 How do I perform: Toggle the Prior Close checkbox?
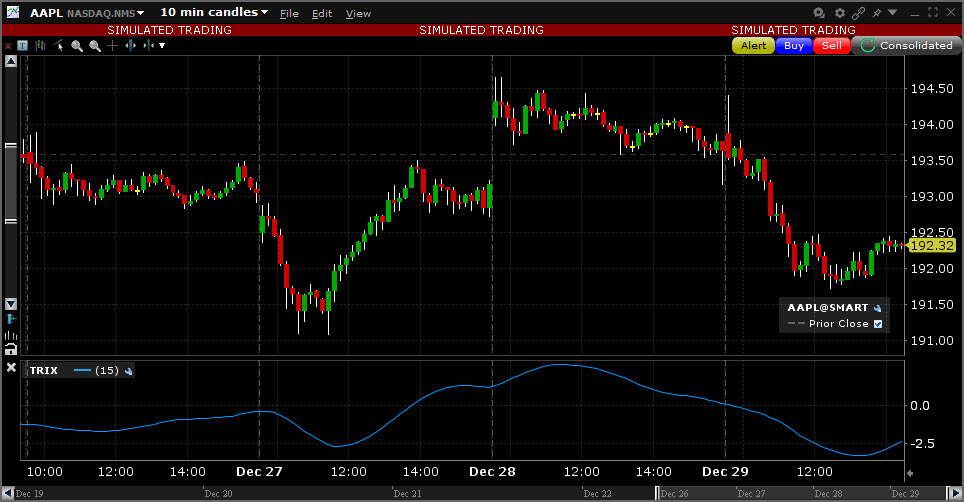coord(878,324)
